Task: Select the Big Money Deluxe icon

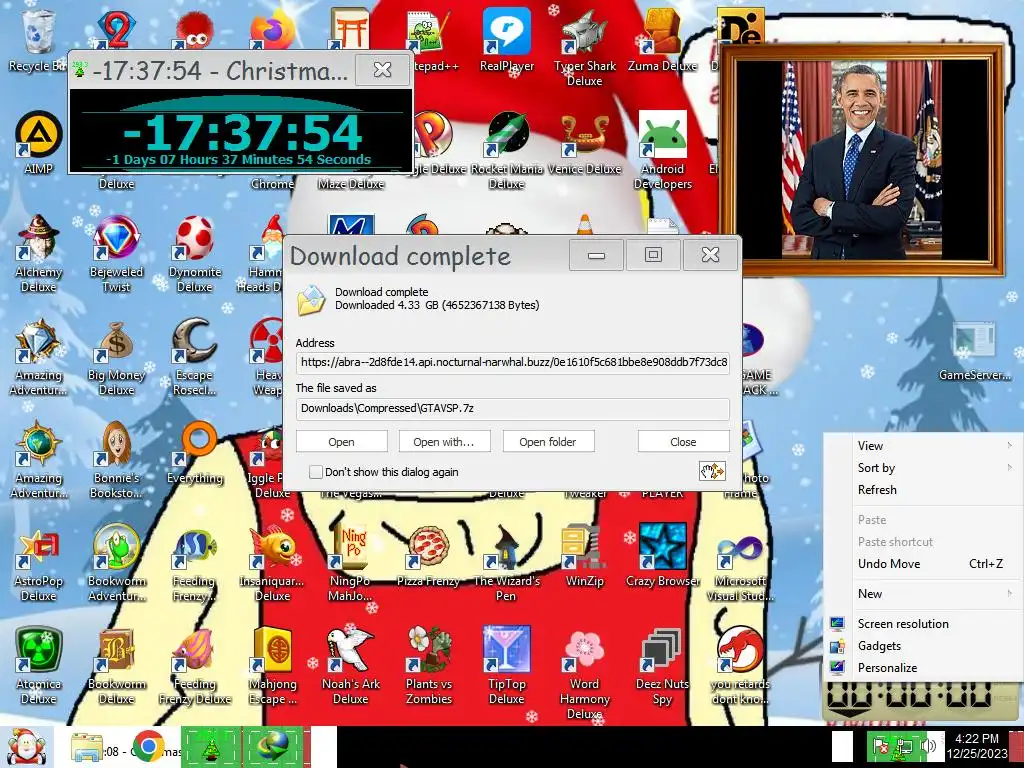Action: 116,356
